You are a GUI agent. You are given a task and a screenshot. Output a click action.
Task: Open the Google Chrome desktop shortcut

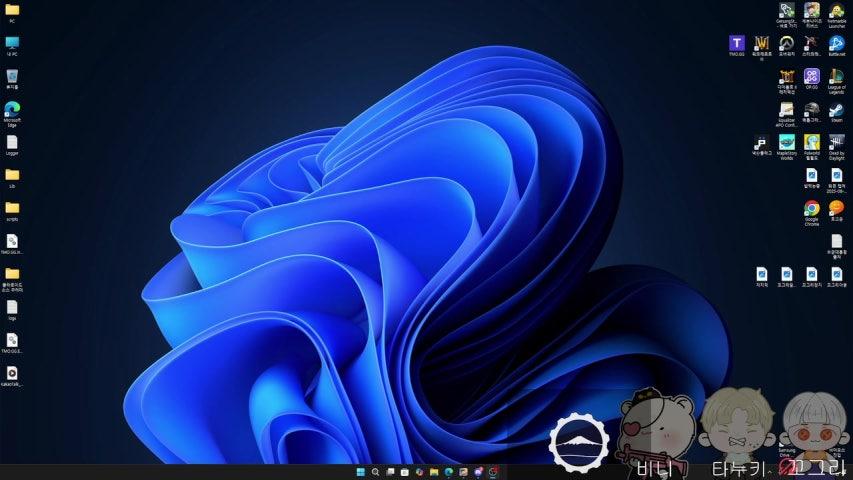[x=812, y=209]
